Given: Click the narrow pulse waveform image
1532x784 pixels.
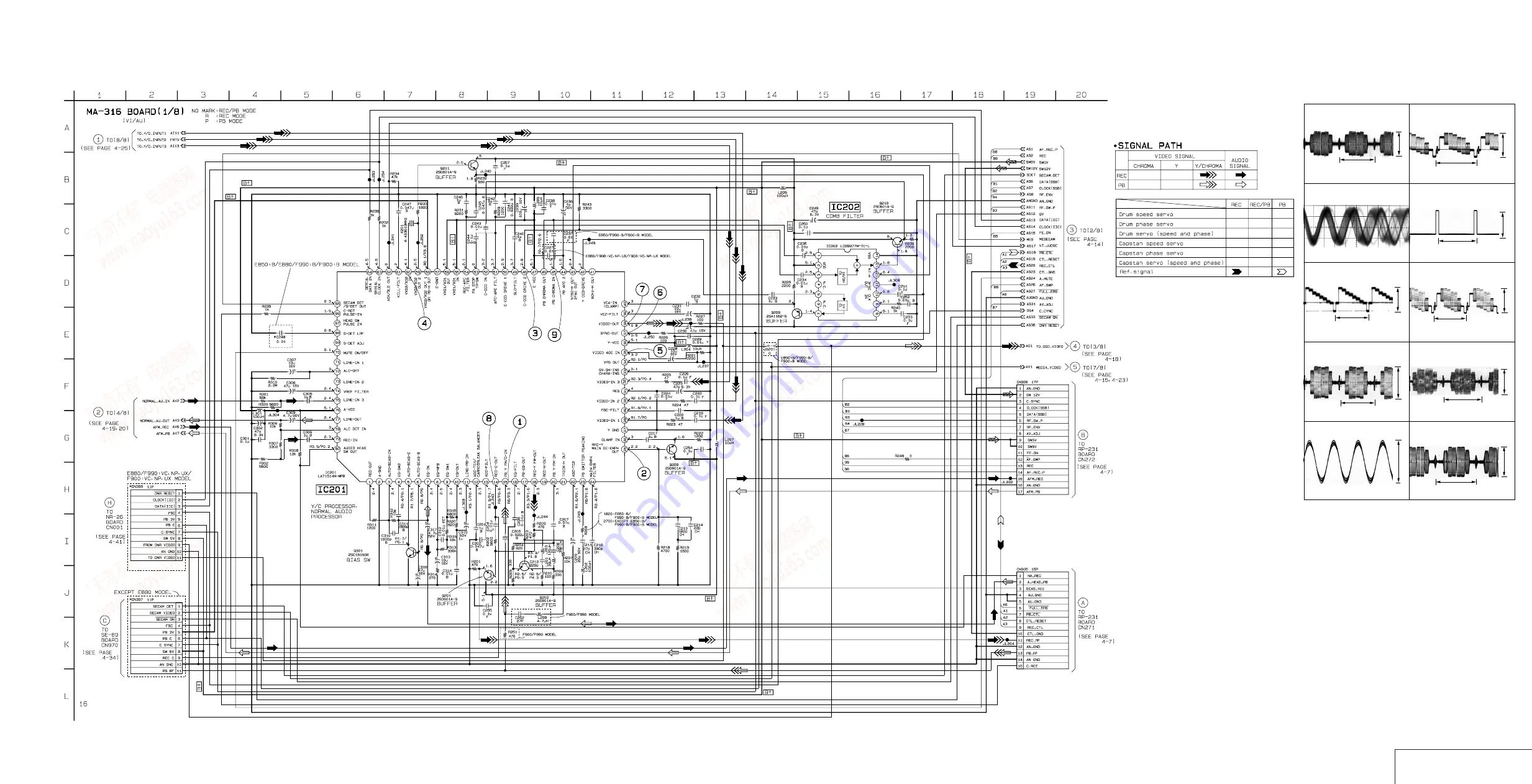Looking at the screenshot, I should click(1456, 223).
